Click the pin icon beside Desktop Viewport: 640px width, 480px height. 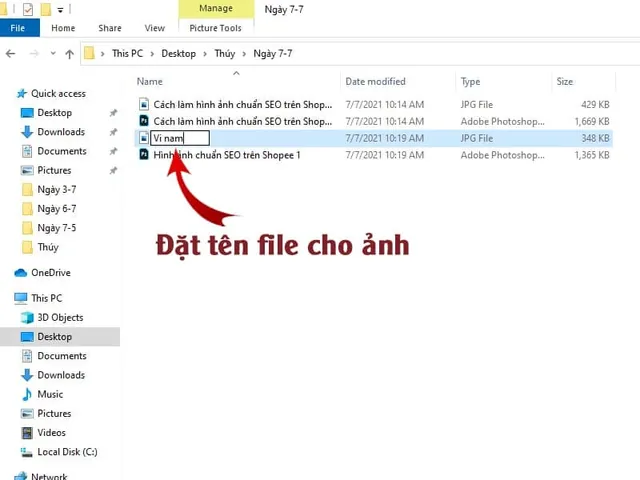113,113
